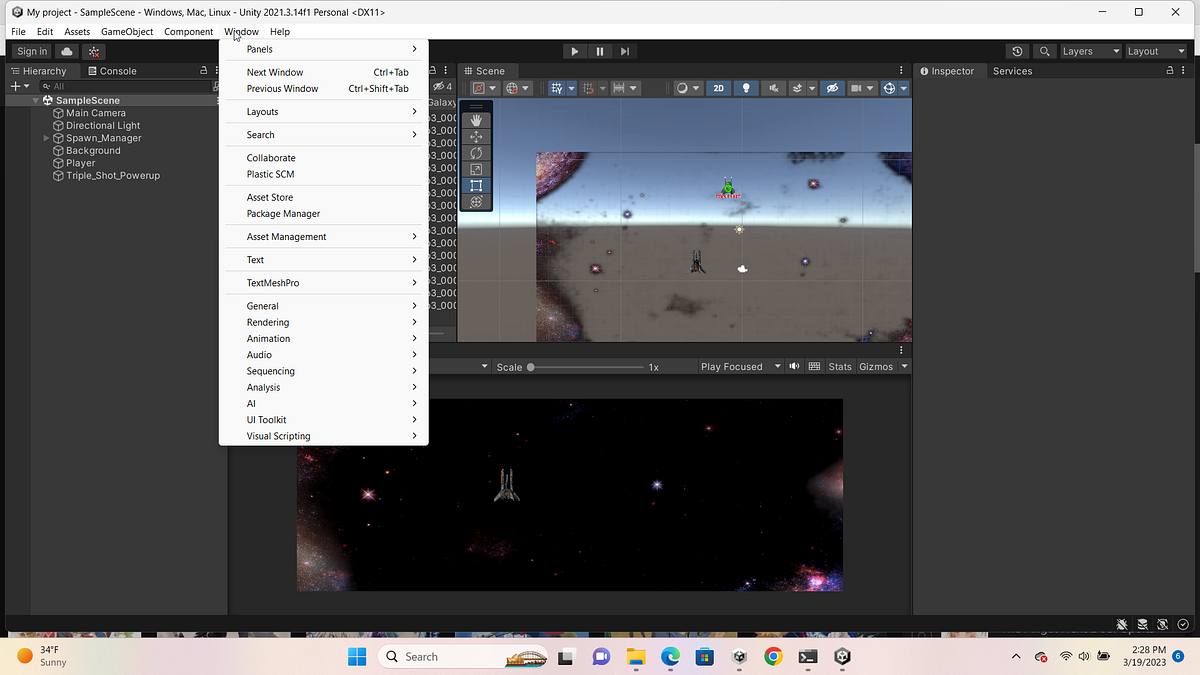Toggle audio muting in the Scene toolbar
This screenshot has width=1200, height=675.
(x=773, y=88)
